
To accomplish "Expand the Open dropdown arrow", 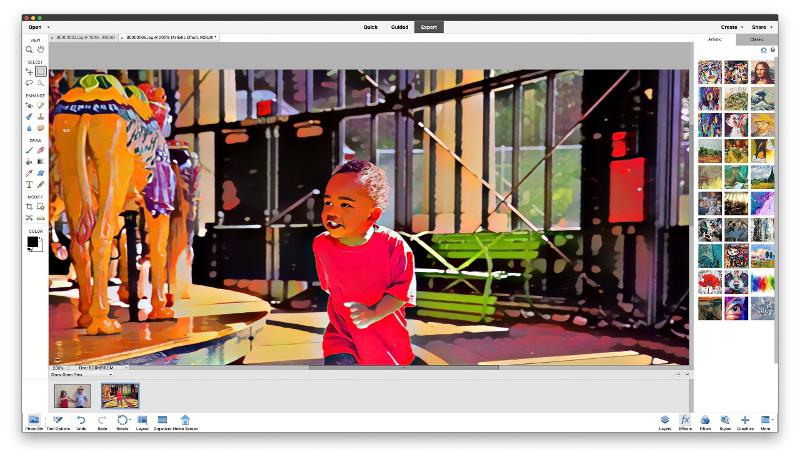I will (x=48, y=27).
